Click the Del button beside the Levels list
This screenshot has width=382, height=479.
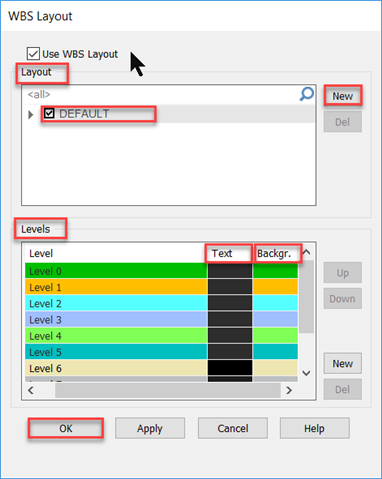[x=343, y=389]
